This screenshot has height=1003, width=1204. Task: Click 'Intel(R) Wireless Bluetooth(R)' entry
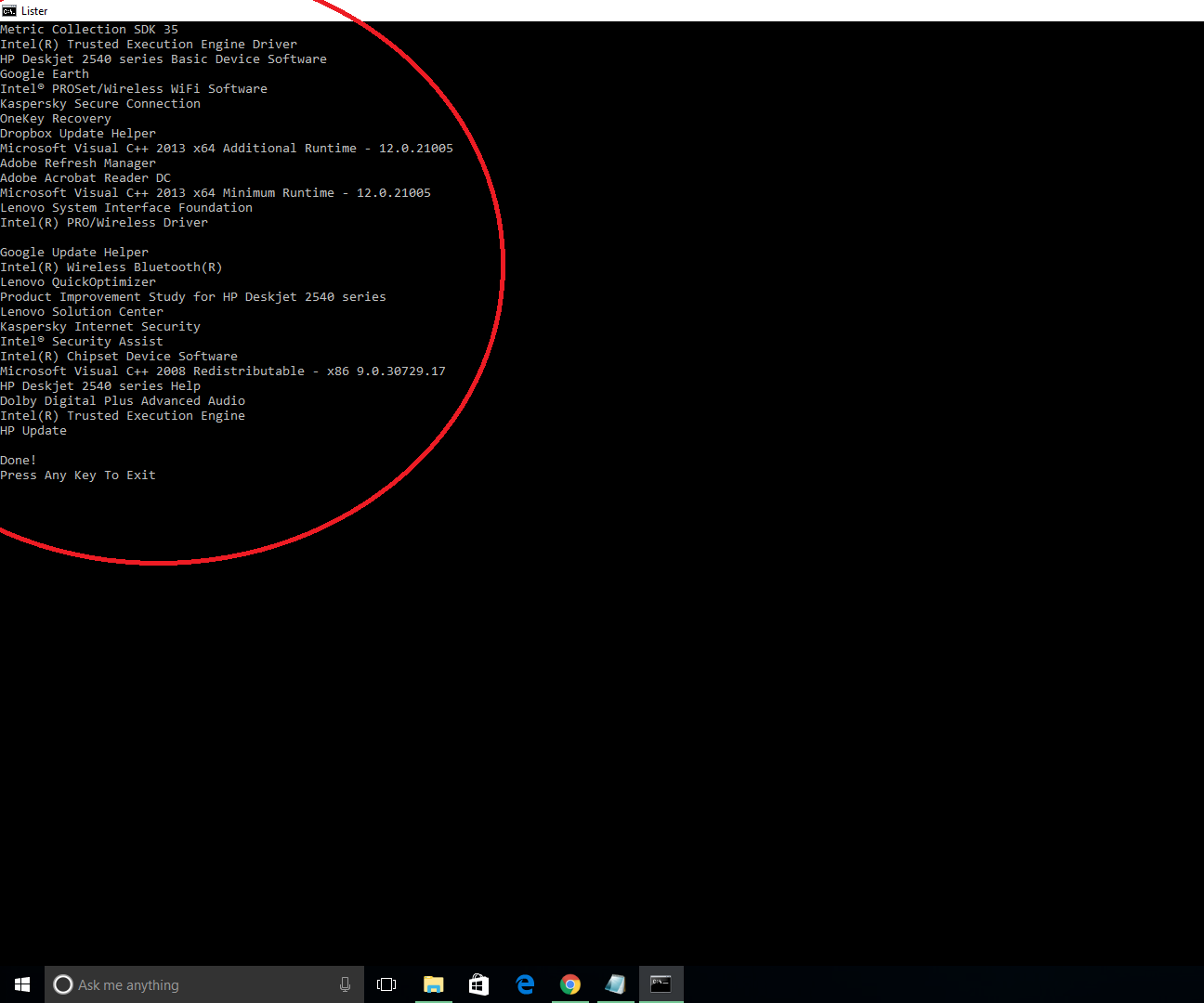click(x=111, y=267)
